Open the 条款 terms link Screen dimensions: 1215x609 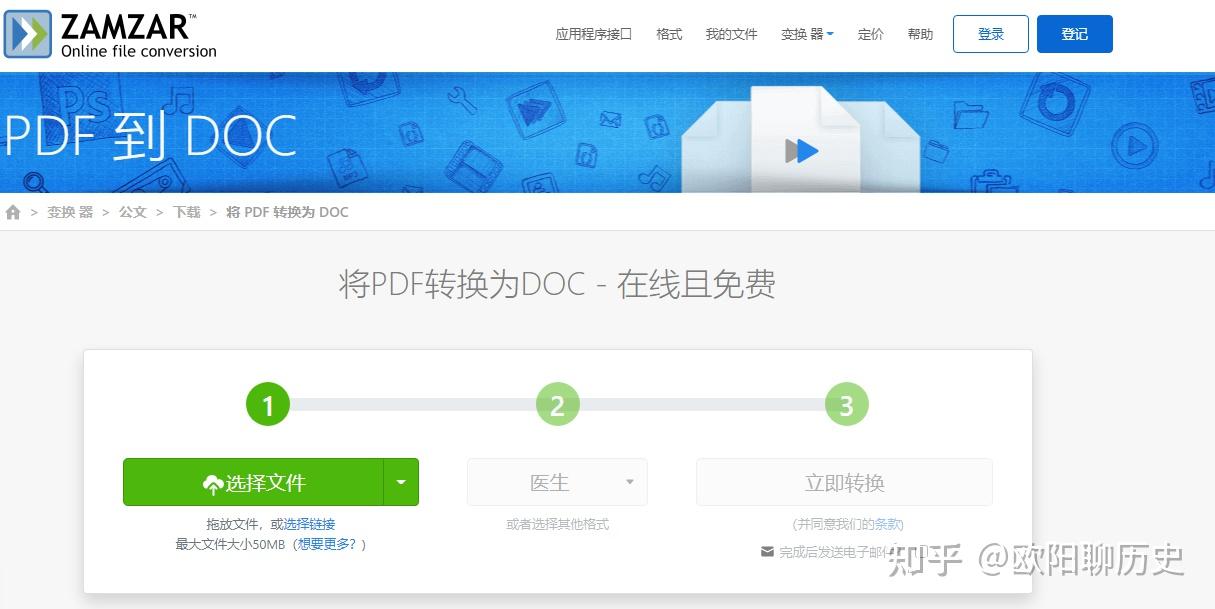coord(888,524)
